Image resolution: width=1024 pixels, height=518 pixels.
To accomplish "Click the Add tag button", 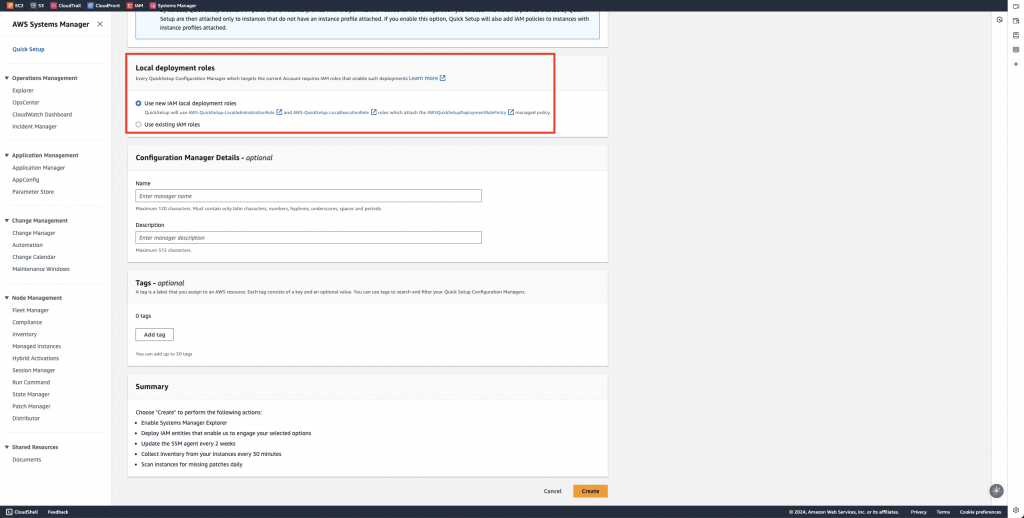I will click(x=155, y=334).
